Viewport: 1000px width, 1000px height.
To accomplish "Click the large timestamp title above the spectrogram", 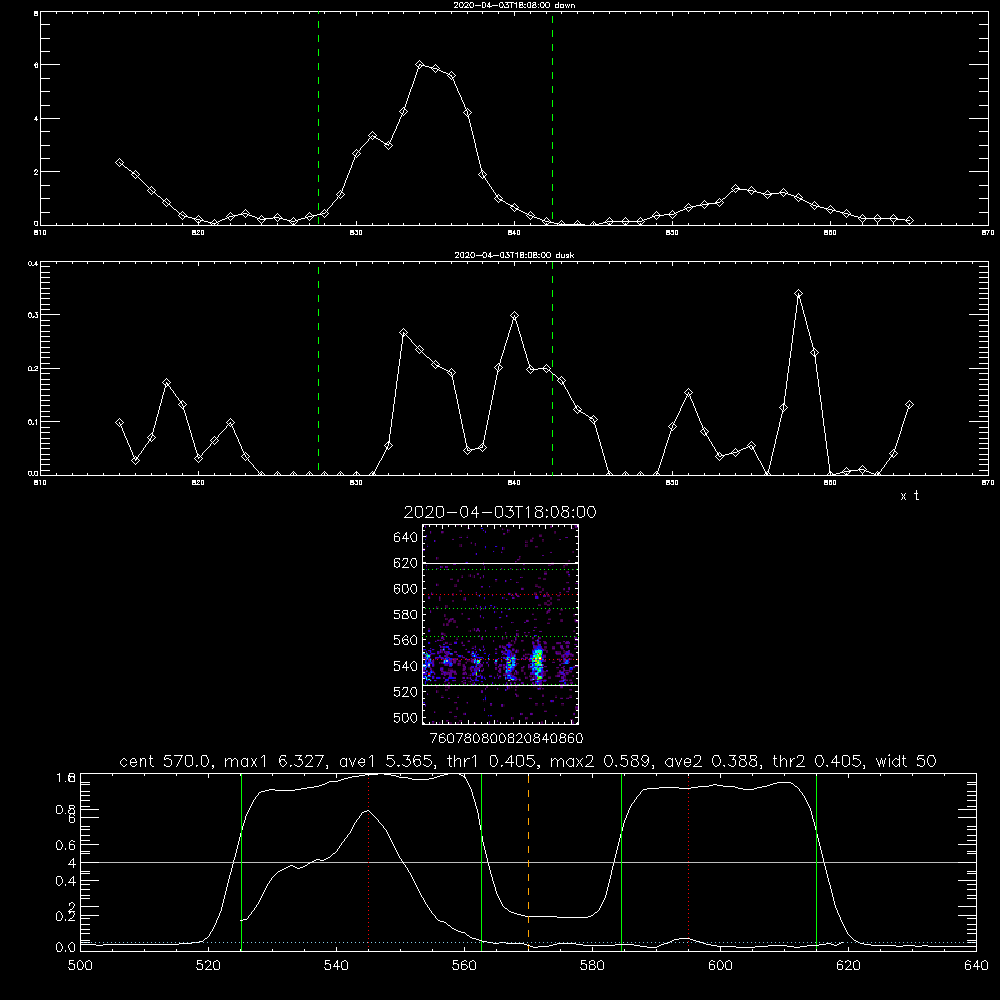I will click(500, 512).
